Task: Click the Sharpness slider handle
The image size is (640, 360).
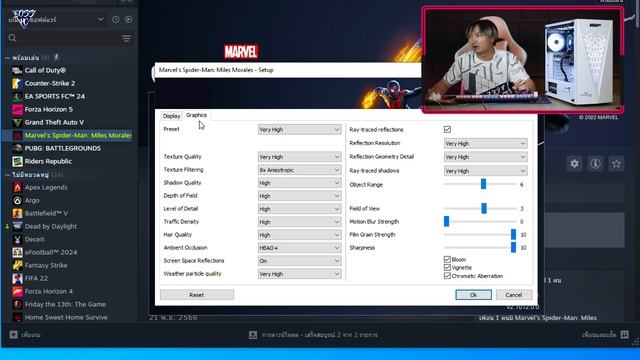Action: pos(513,247)
